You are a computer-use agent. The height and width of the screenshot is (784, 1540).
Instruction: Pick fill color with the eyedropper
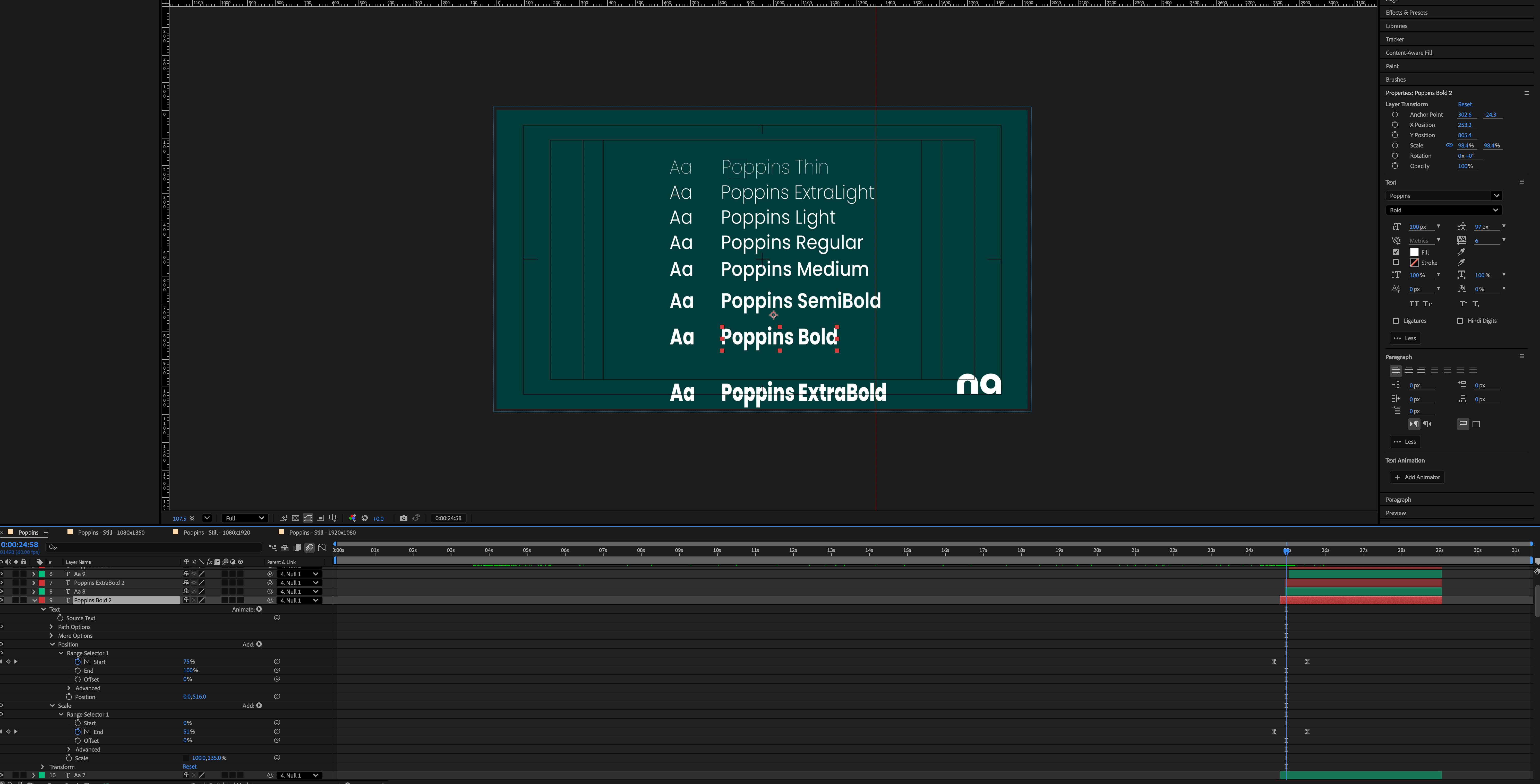tap(1461, 252)
